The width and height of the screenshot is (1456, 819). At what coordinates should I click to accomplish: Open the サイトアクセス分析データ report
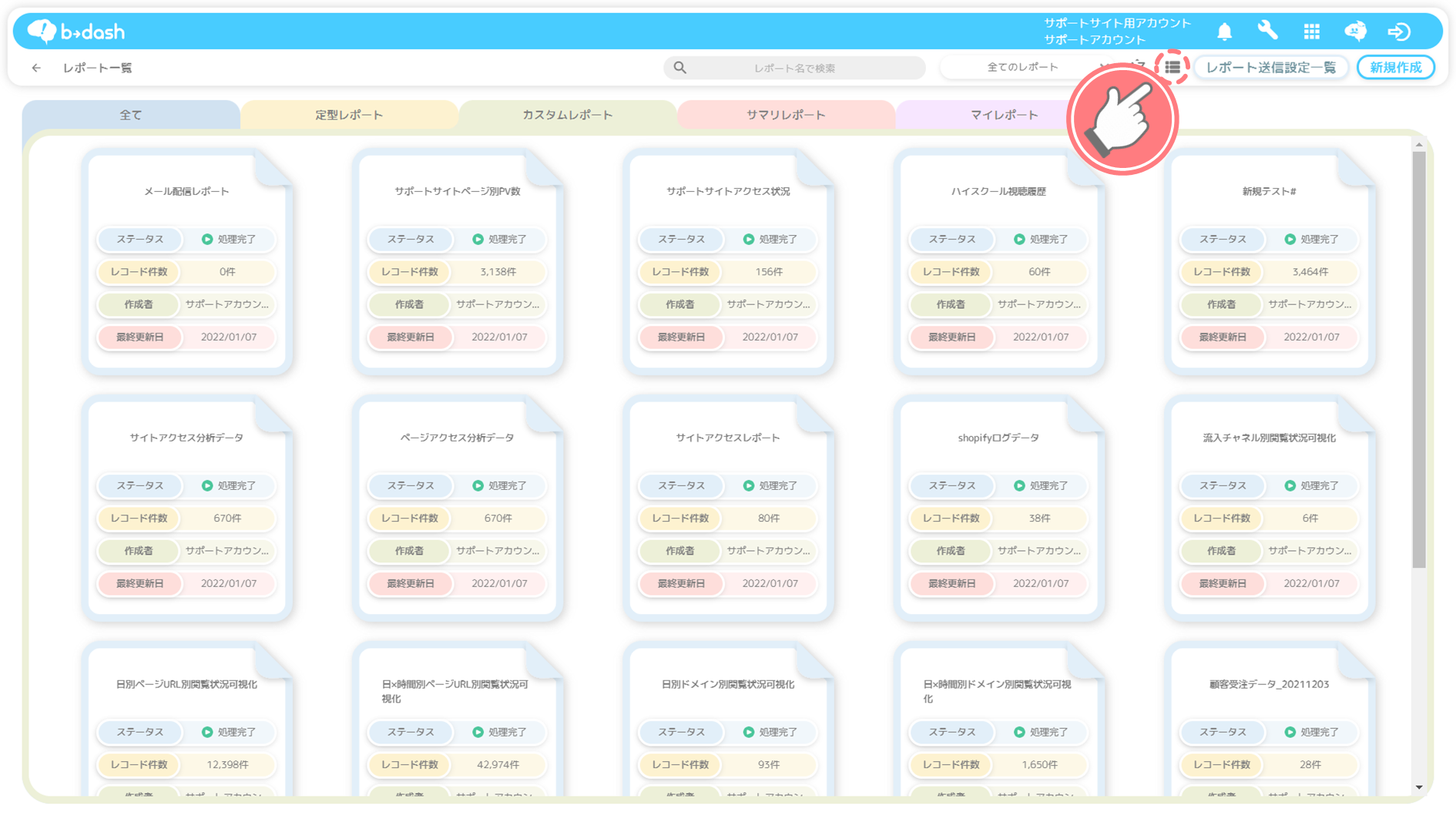187,509
